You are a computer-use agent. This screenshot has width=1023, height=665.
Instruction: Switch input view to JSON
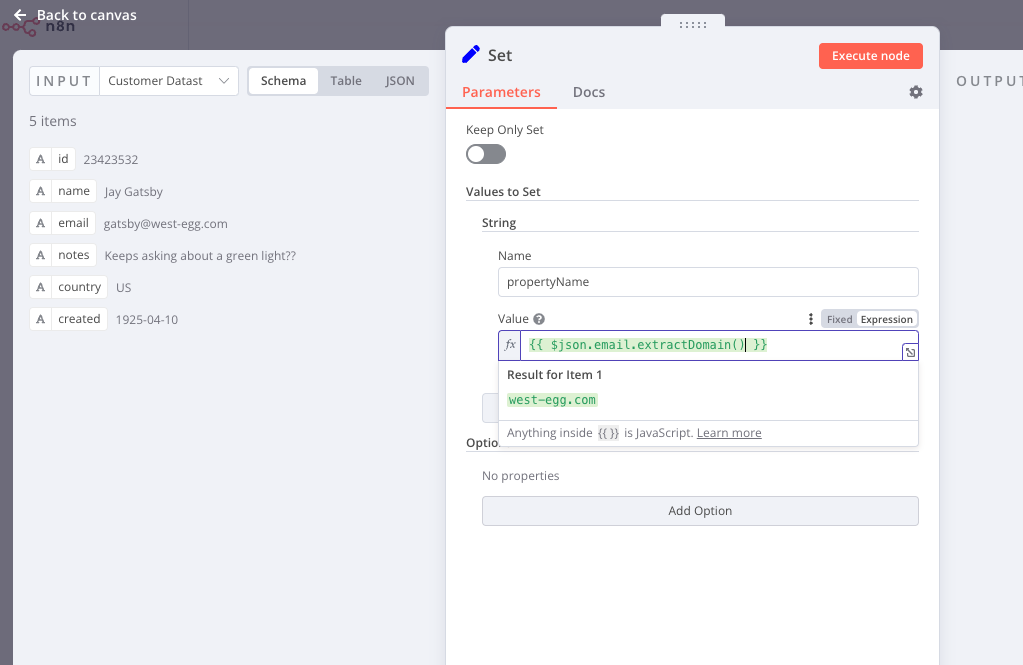(x=400, y=81)
